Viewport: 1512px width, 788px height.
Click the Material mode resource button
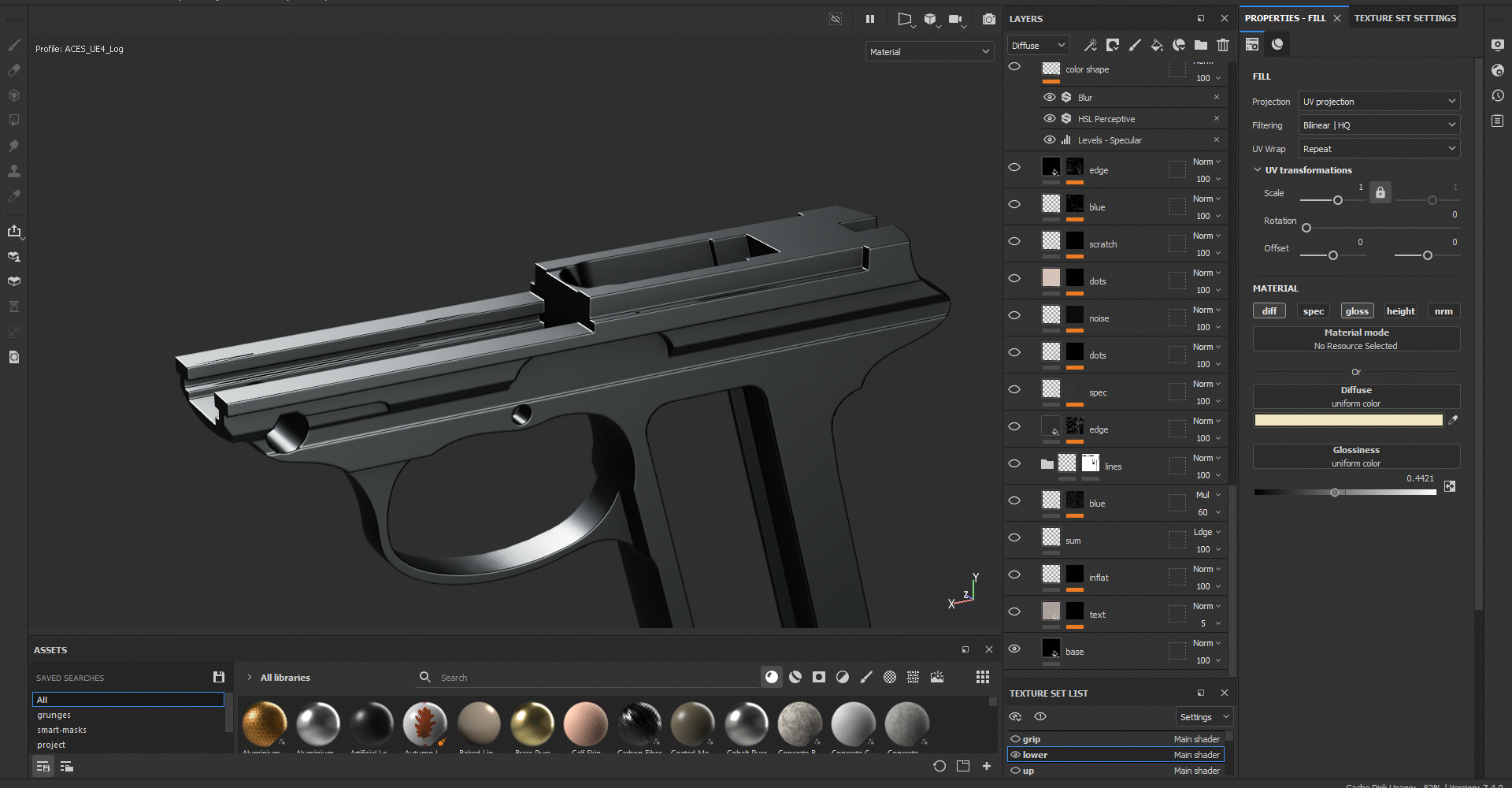1355,339
